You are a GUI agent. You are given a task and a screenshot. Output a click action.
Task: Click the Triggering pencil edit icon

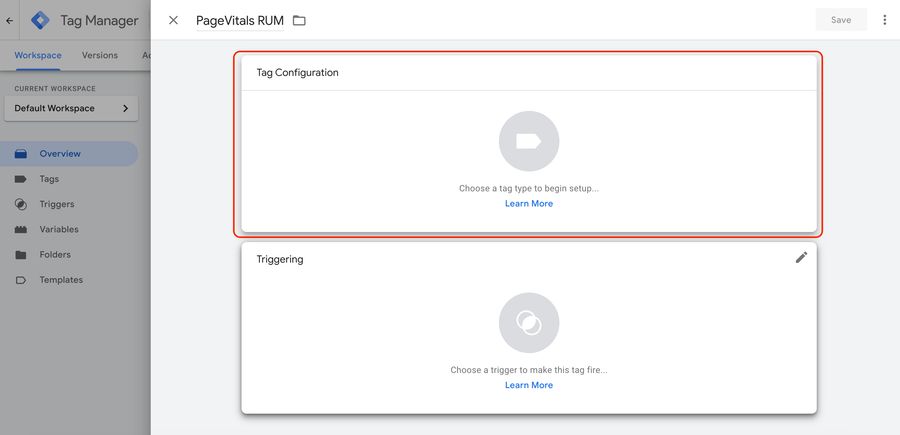point(801,258)
